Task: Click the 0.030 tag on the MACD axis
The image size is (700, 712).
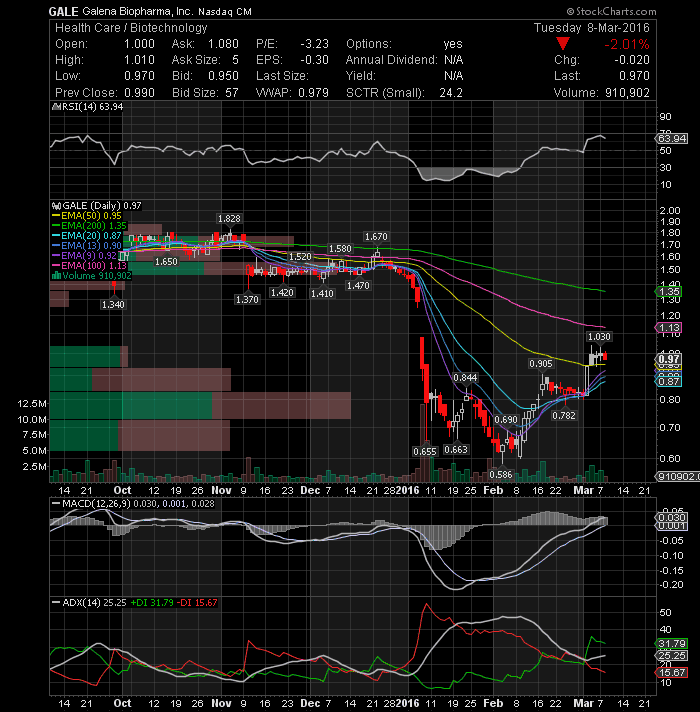Action: tap(672, 518)
